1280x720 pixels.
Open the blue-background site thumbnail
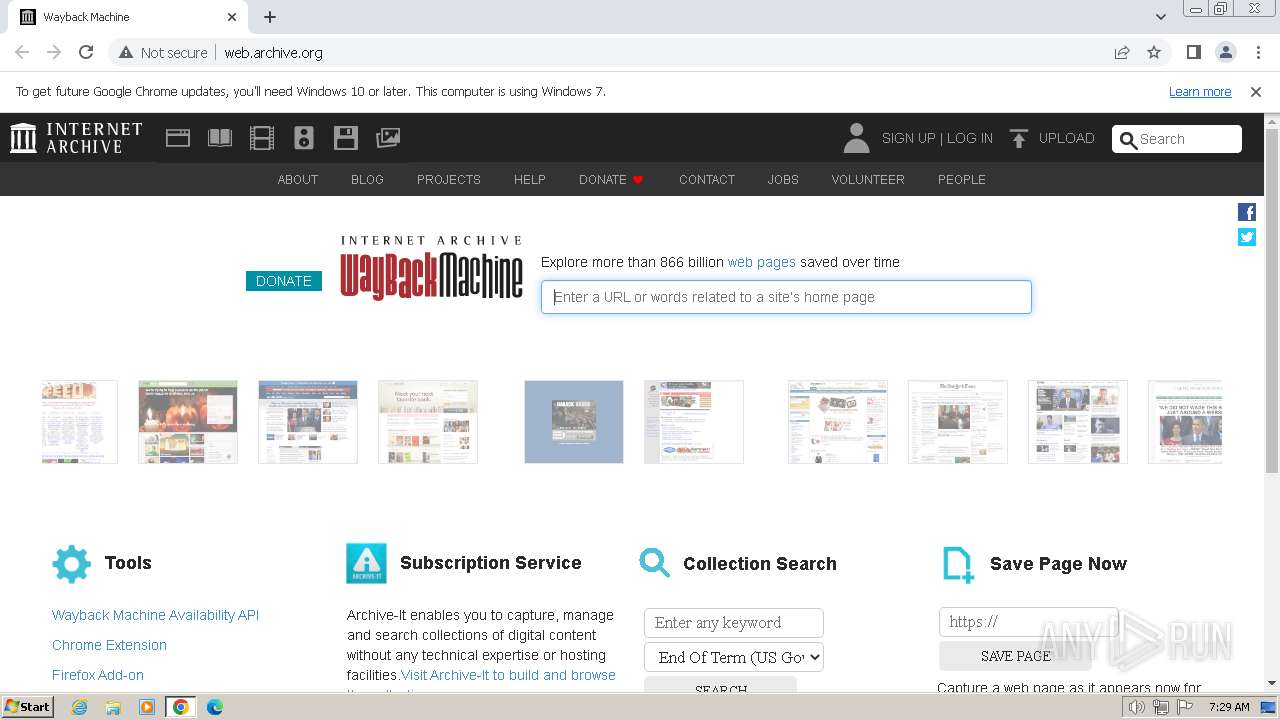pyautogui.click(x=574, y=422)
